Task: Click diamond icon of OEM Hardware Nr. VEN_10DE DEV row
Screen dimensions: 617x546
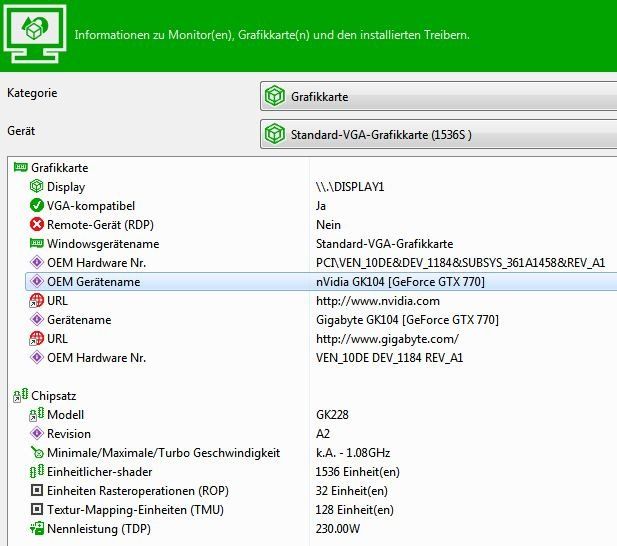Action: [x=37, y=358]
